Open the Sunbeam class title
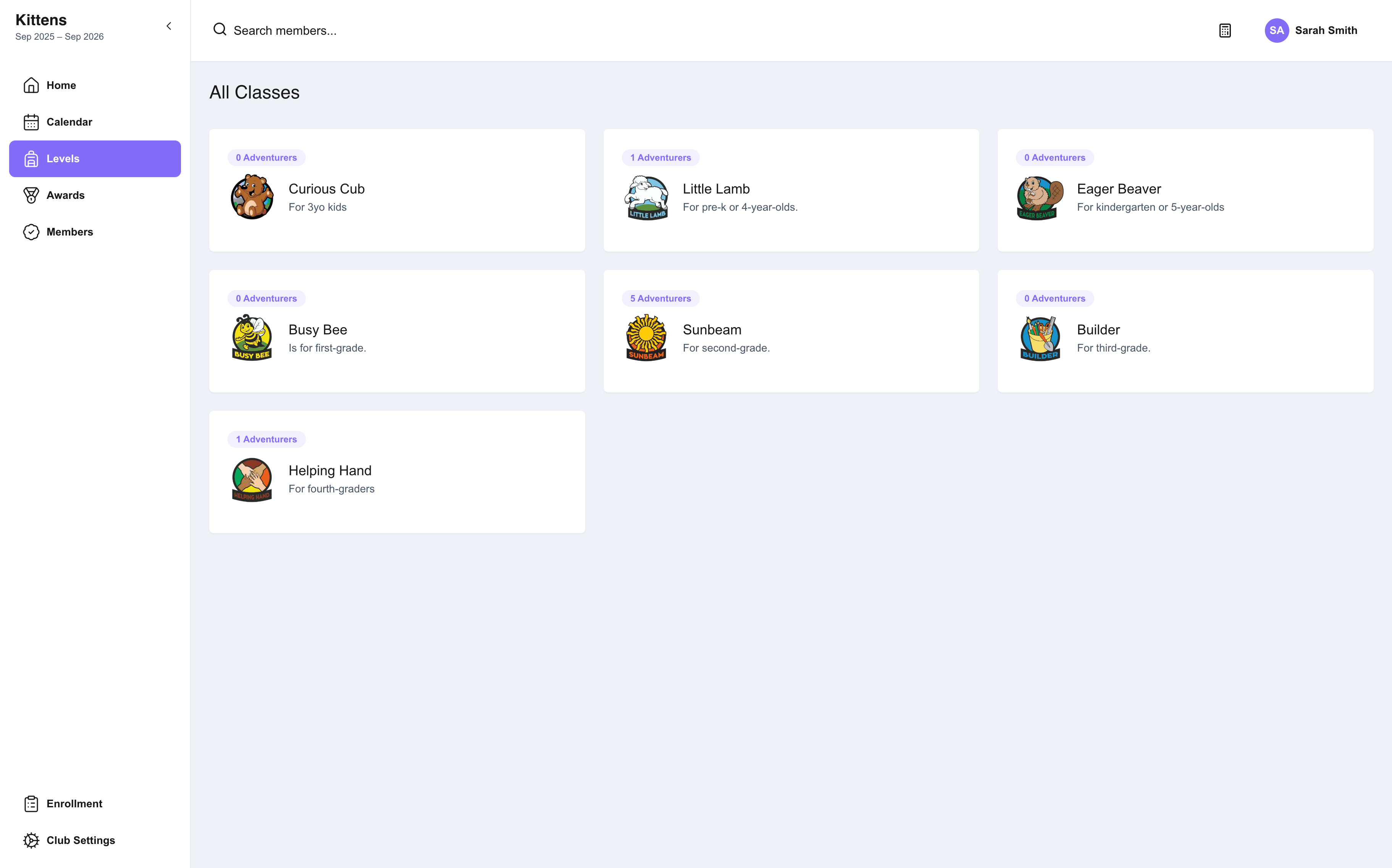This screenshot has width=1392, height=868. [712, 329]
